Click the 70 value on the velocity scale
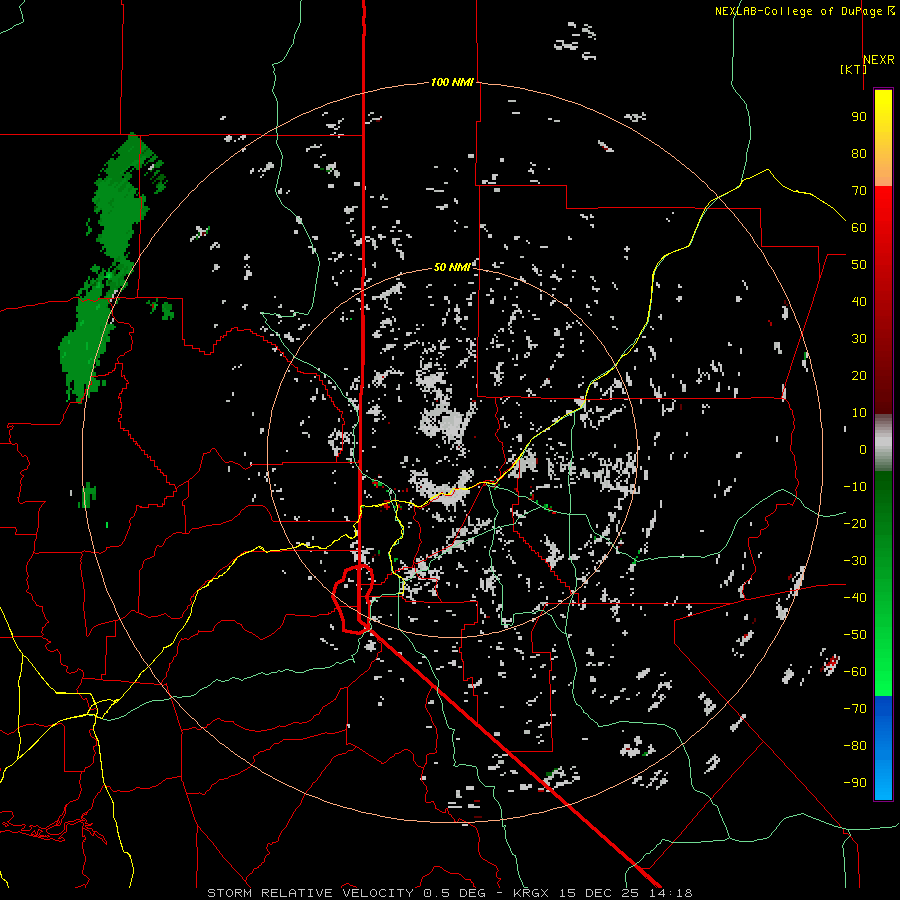900x900 pixels. tap(859, 191)
